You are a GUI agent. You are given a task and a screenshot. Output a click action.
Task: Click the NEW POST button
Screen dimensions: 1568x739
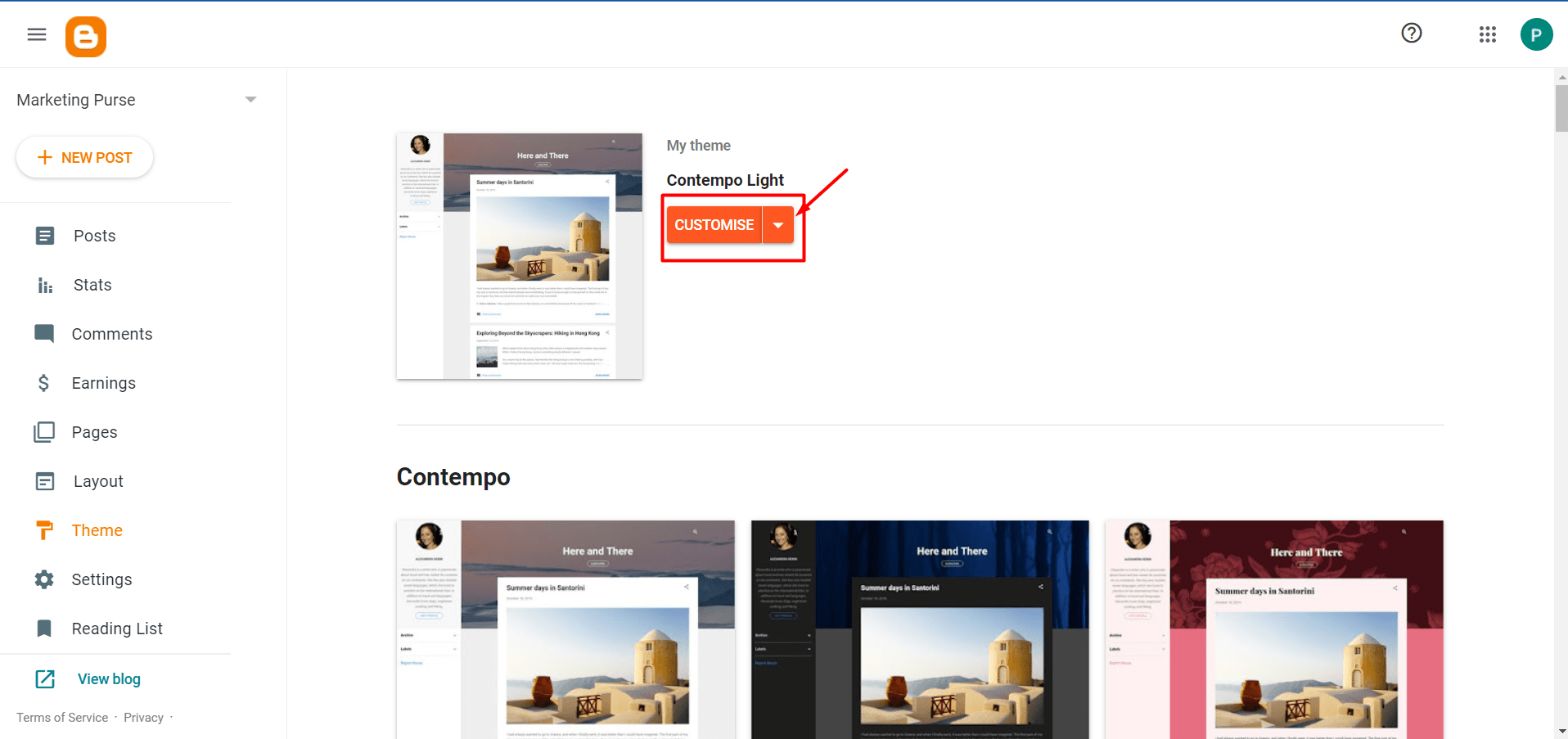click(84, 157)
